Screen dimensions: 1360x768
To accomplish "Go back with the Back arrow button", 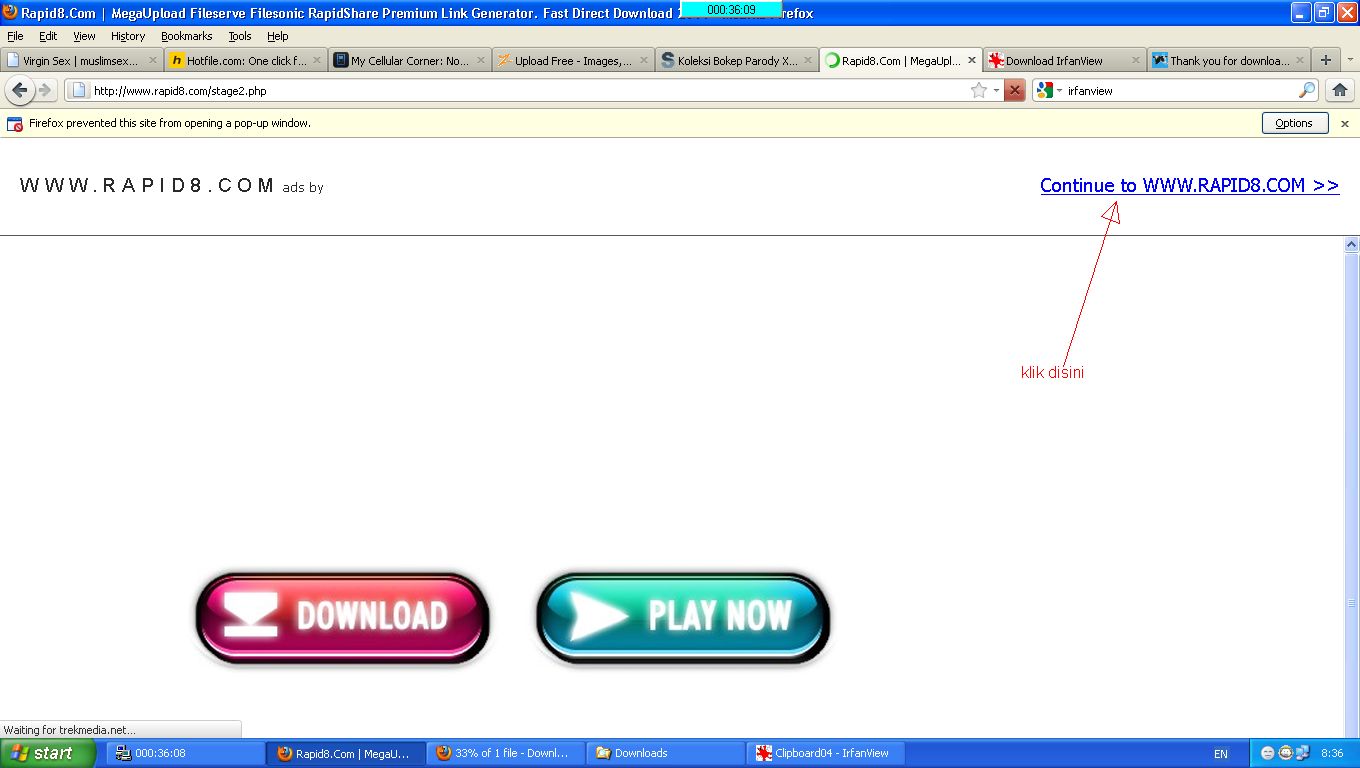I will coord(20,90).
